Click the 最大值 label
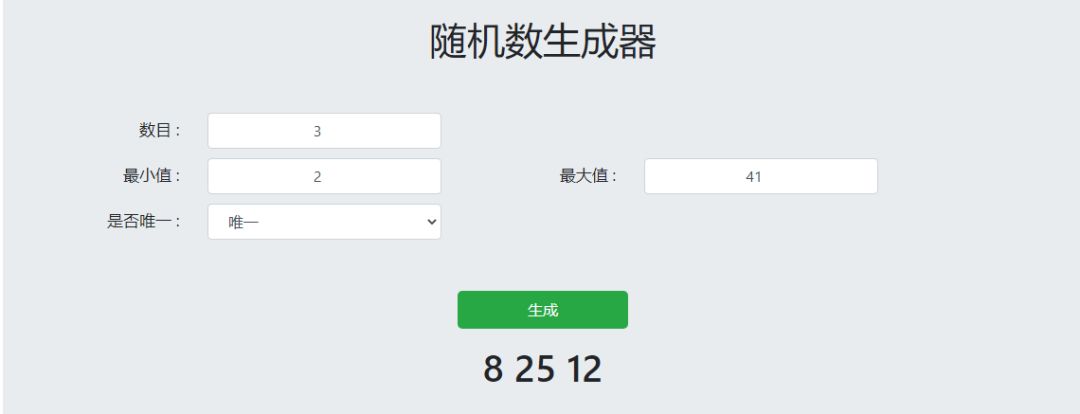The width and height of the screenshot is (1080, 414). pos(587,176)
